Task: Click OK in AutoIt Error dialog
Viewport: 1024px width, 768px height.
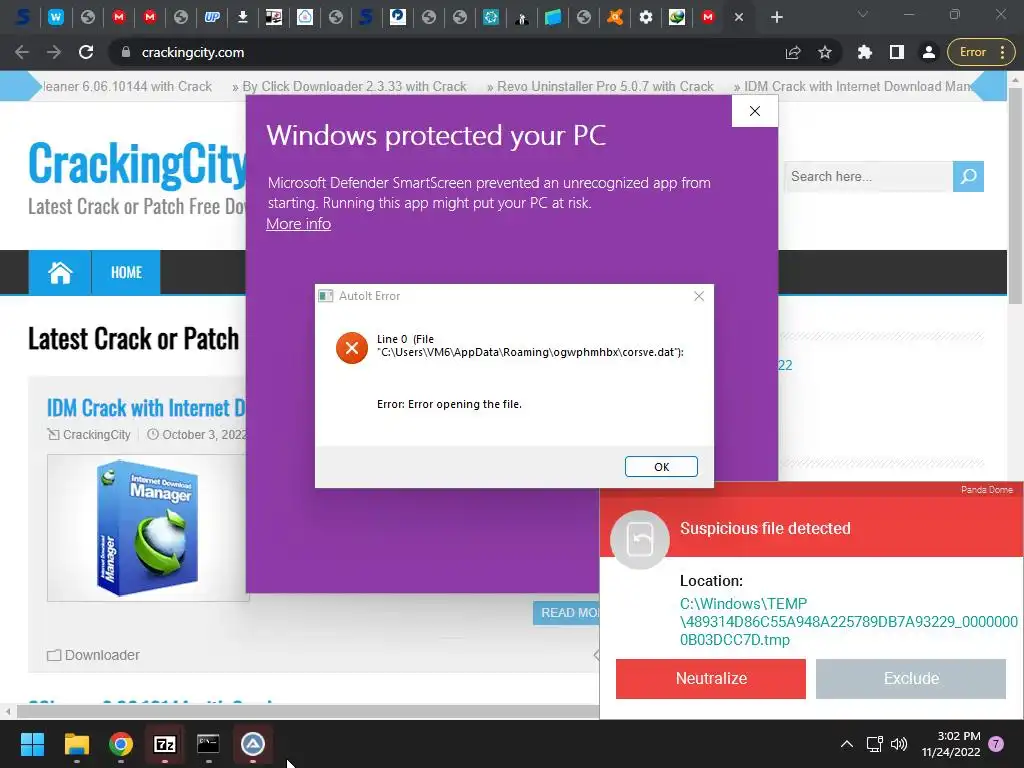Action: 661,466
